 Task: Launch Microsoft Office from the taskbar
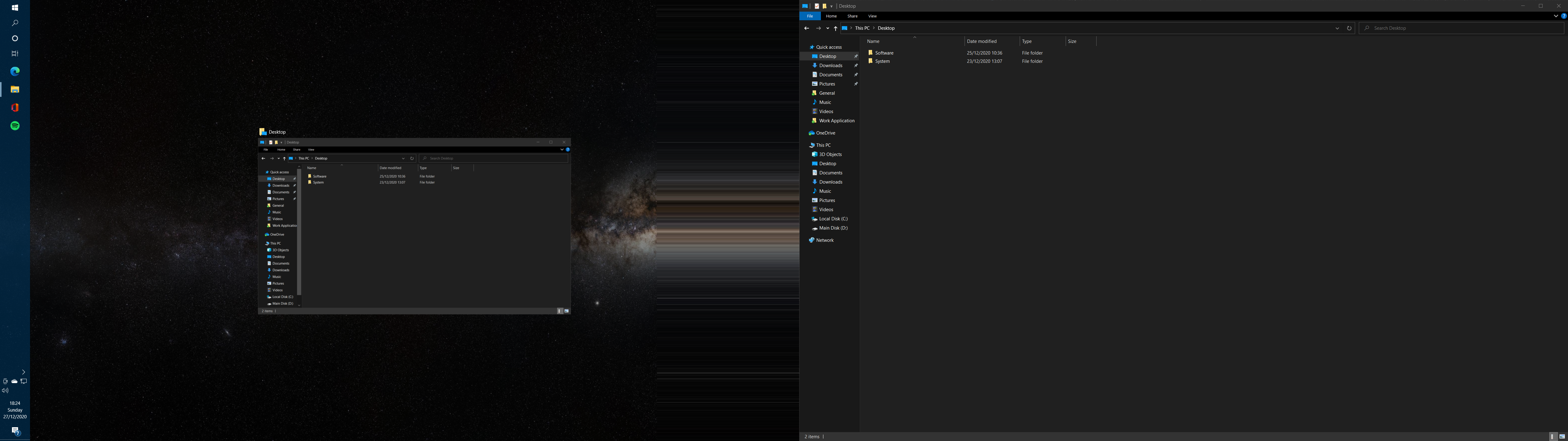(15, 107)
